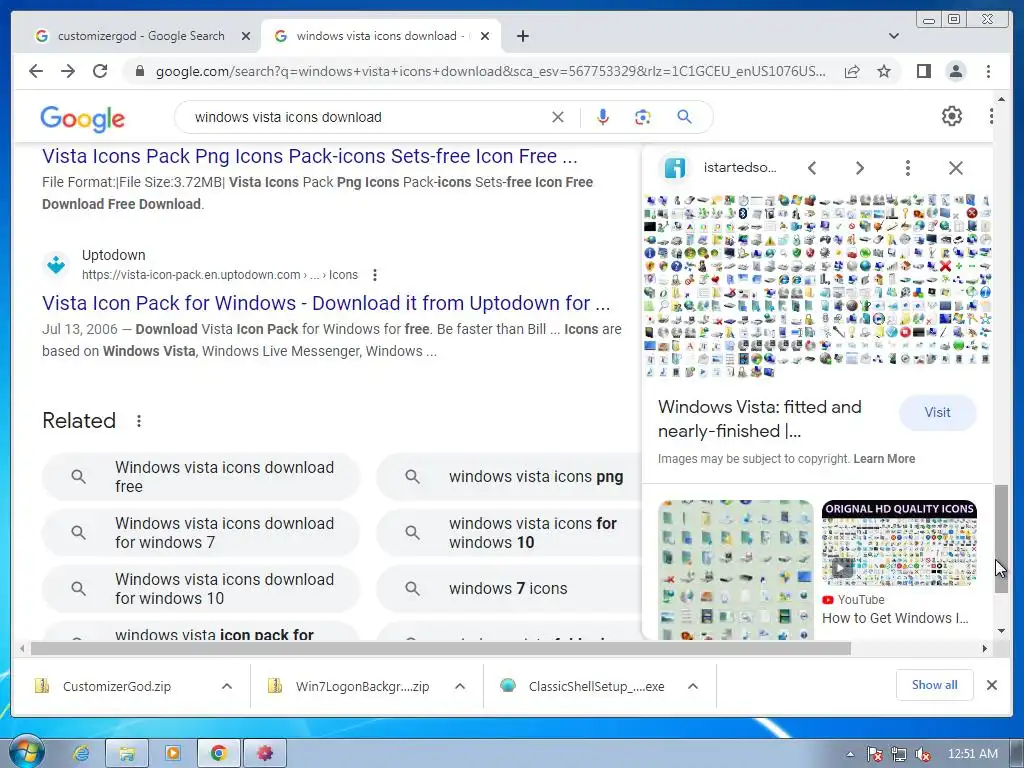Select Chrome in the taskbar

[x=218, y=754]
